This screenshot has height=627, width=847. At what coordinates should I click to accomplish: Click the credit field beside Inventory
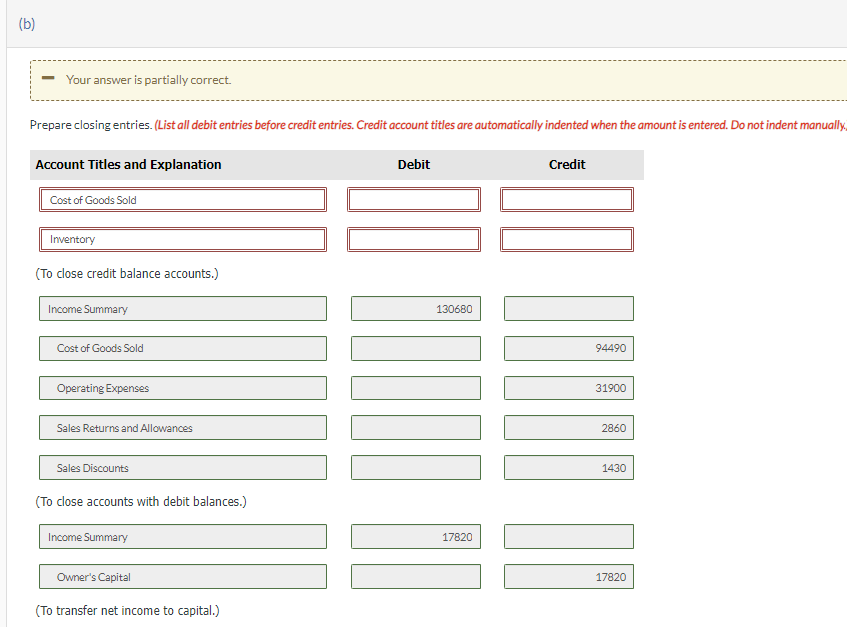(566, 239)
